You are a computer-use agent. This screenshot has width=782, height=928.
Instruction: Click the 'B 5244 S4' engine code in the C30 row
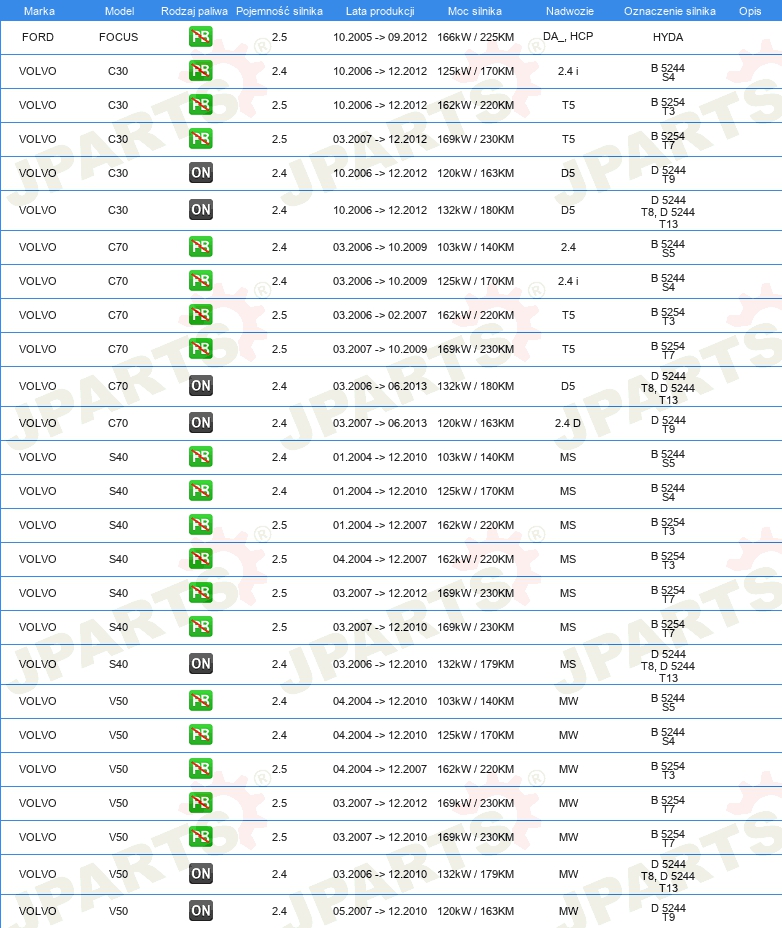[x=668, y=72]
